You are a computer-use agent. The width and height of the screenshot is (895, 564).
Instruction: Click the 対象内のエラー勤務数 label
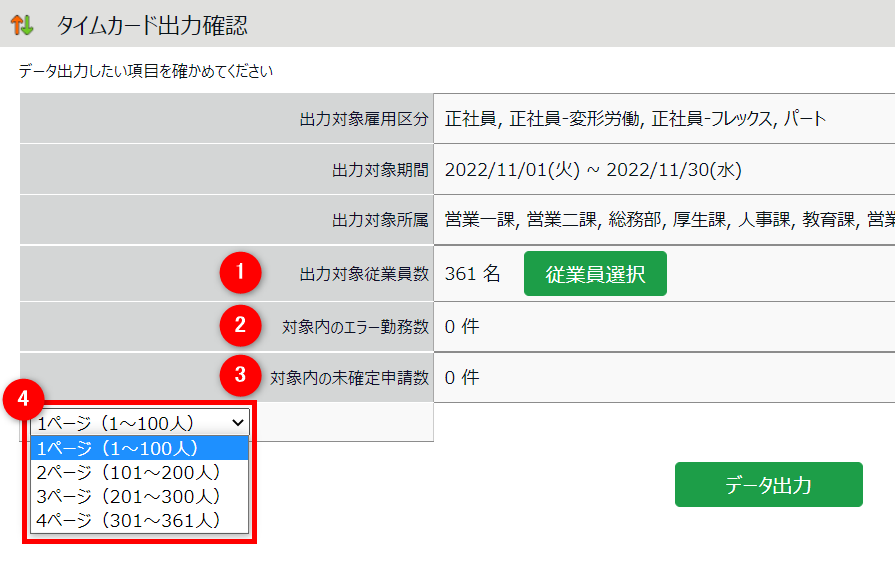pyautogui.click(x=356, y=326)
